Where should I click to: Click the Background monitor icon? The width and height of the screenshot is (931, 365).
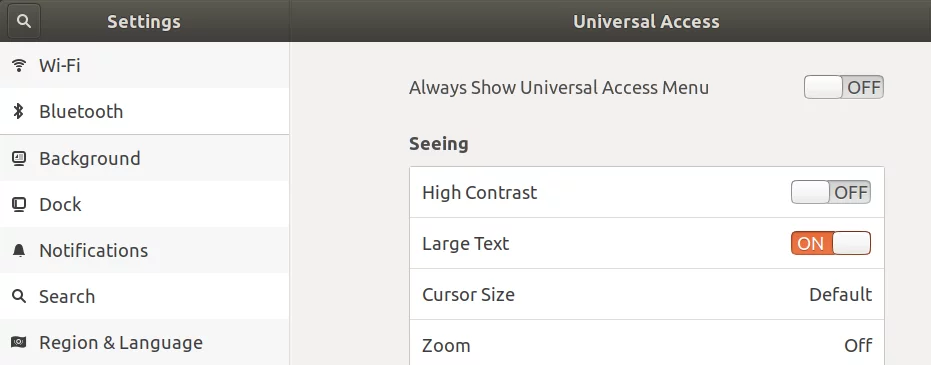pos(19,158)
